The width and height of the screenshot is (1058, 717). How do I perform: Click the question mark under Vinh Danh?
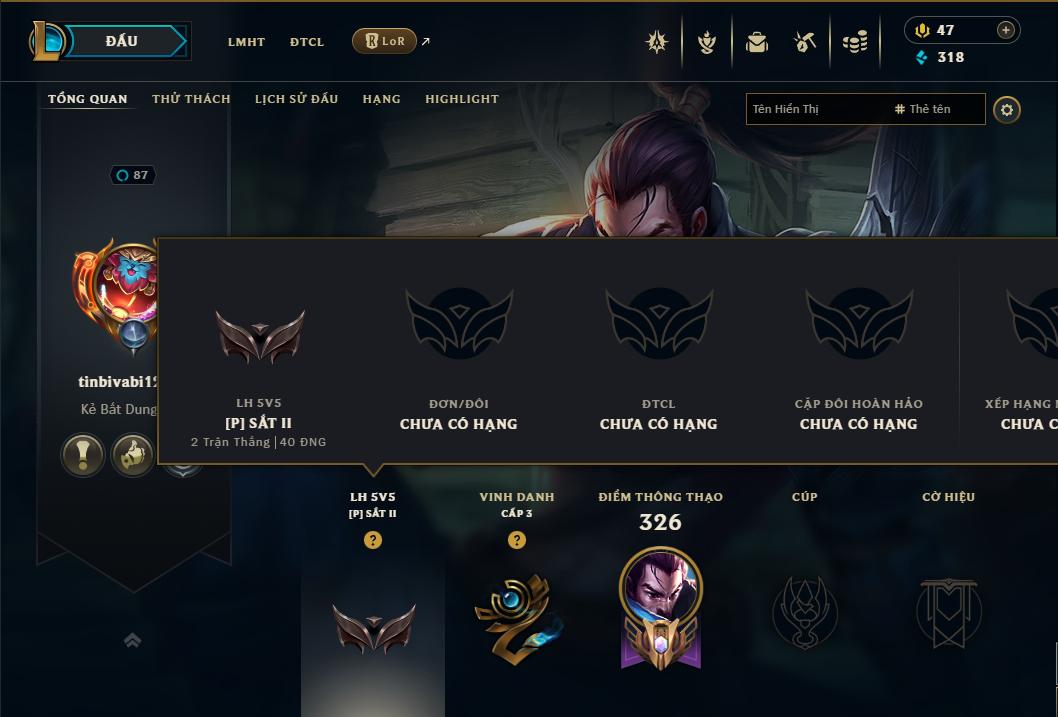point(516,540)
